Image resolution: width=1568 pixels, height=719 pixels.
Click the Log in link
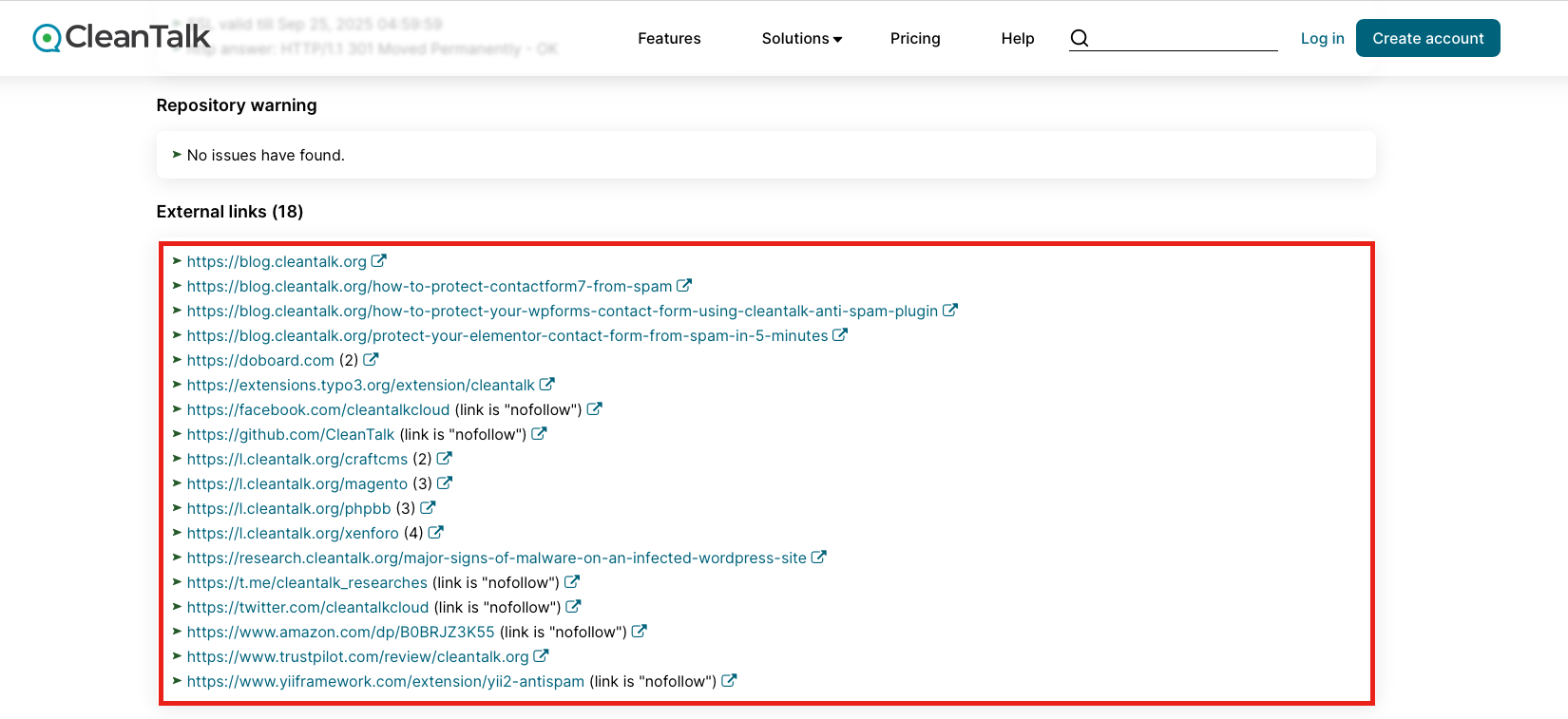(1322, 39)
